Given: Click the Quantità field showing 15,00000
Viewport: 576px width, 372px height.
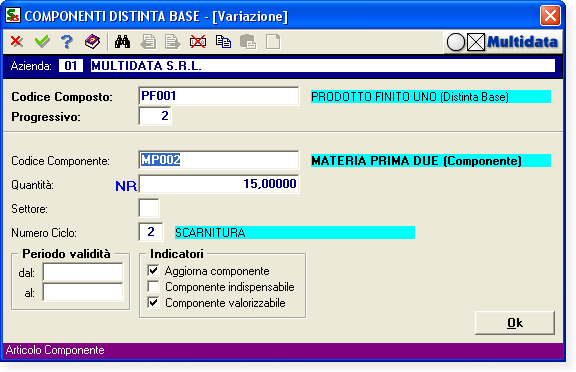Looking at the screenshot, I should 219,184.
